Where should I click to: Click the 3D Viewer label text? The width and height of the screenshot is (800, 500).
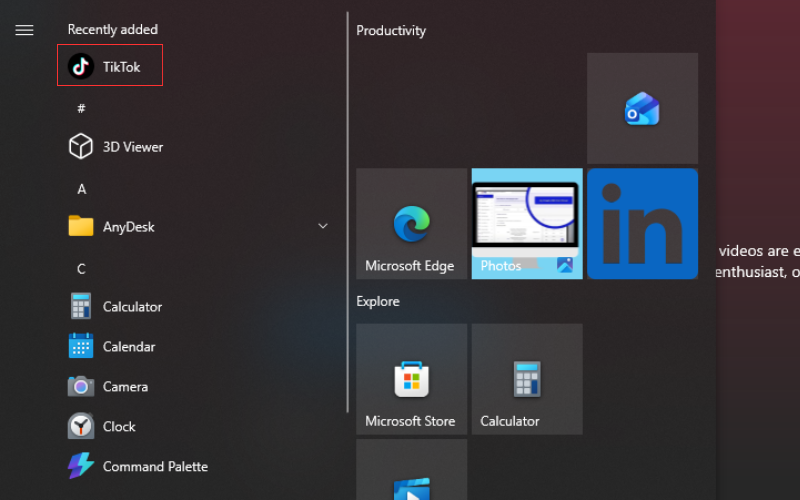click(133, 147)
